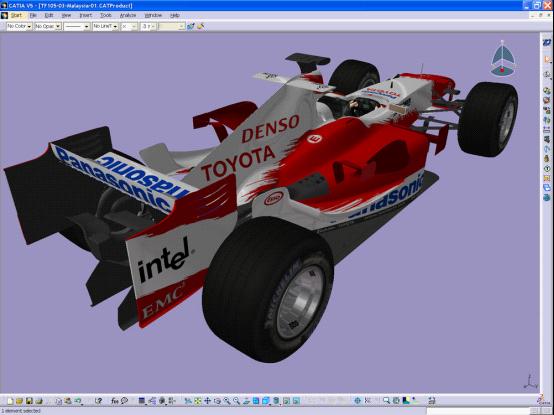Click the Swap Visible Space icon
The width and height of the screenshot is (554, 415).
point(296,401)
